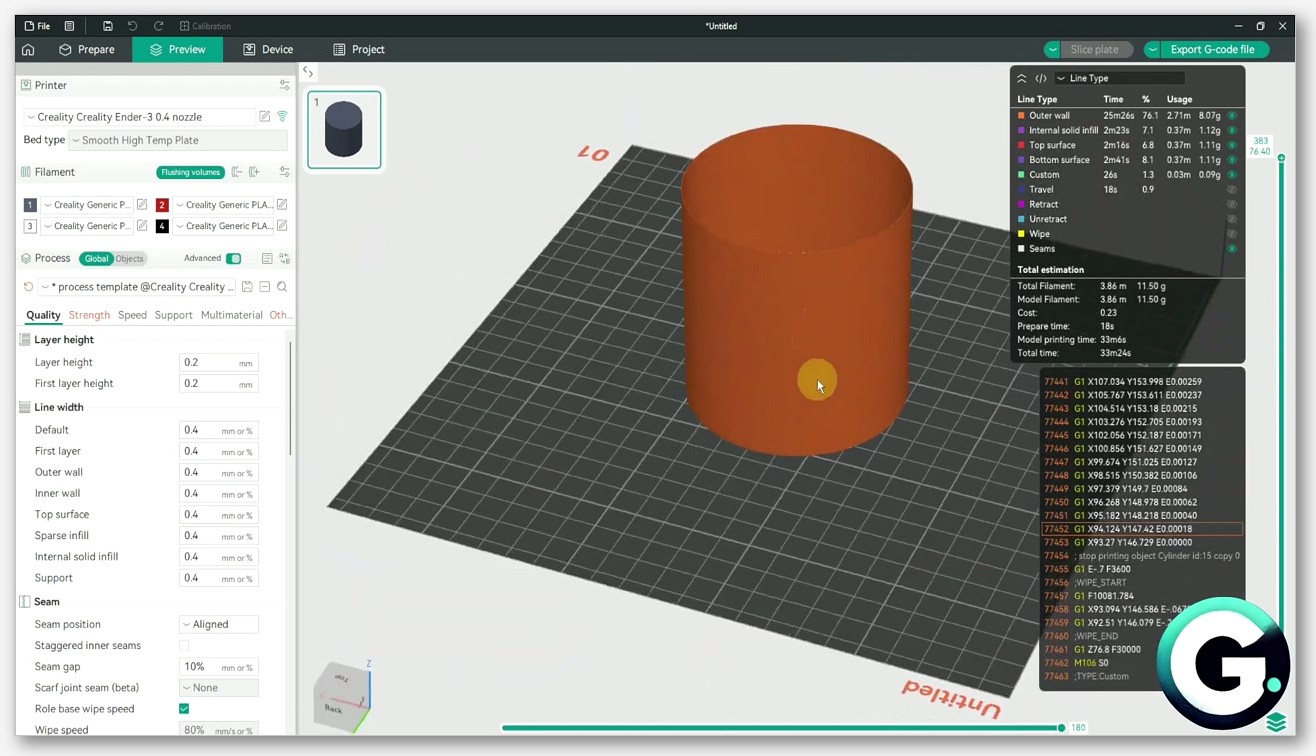Click the redo arrow icon

point(158,26)
